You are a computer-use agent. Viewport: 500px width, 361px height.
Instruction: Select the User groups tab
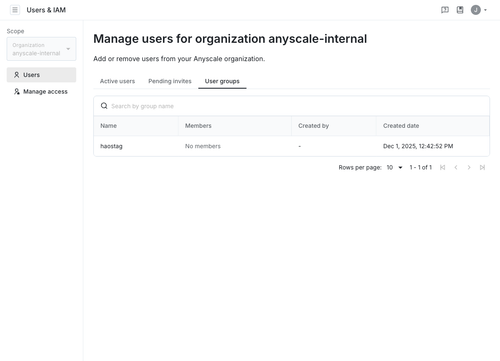(x=222, y=81)
